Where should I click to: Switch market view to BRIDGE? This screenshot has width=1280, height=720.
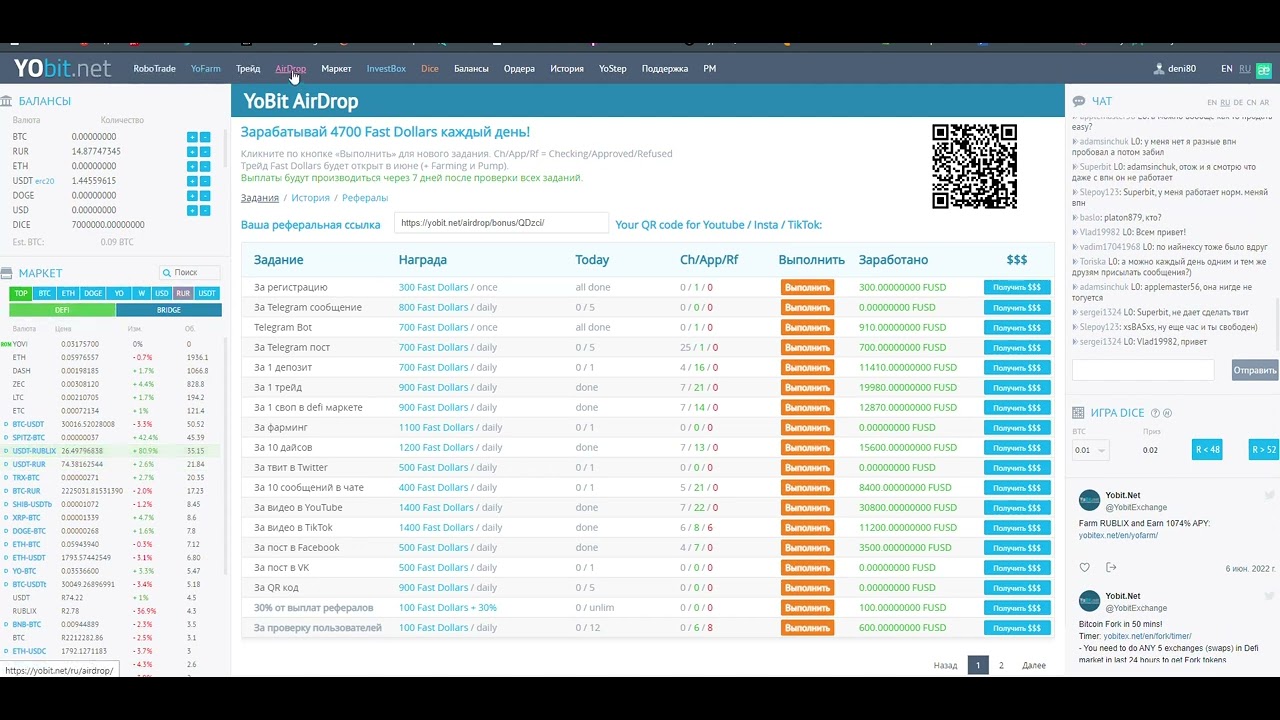tap(169, 310)
